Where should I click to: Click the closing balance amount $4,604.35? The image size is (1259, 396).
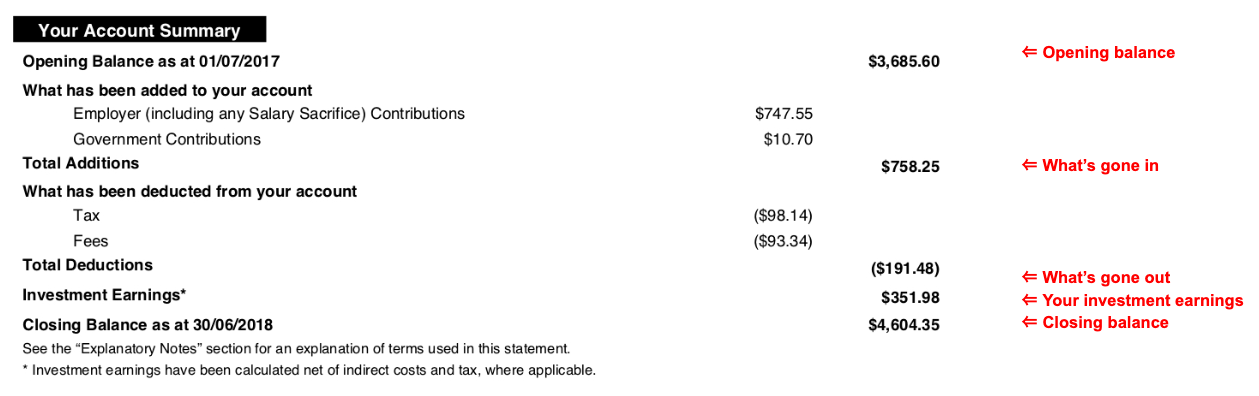tap(904, 325)
